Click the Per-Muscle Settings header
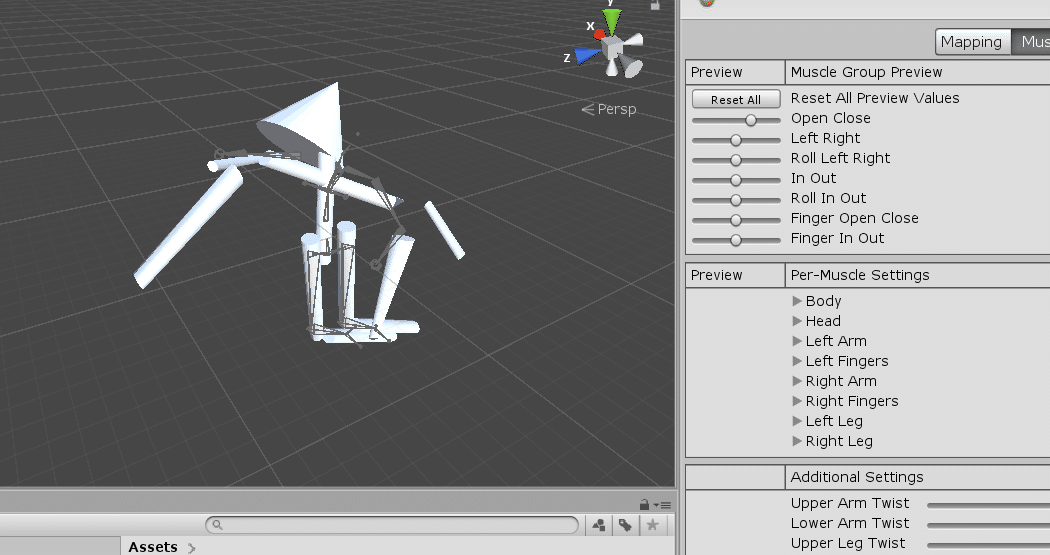 coord(860,275)
